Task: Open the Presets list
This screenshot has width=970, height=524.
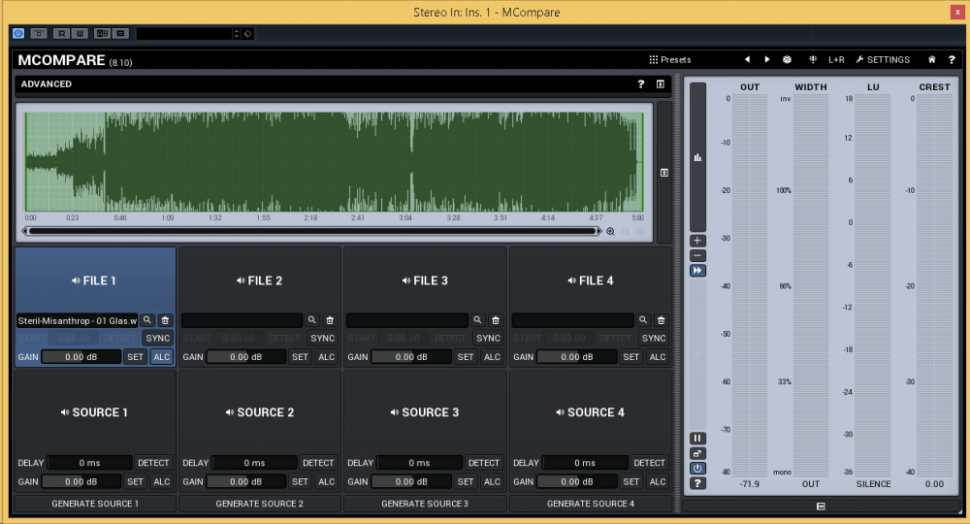Action: tap(670, 60)
